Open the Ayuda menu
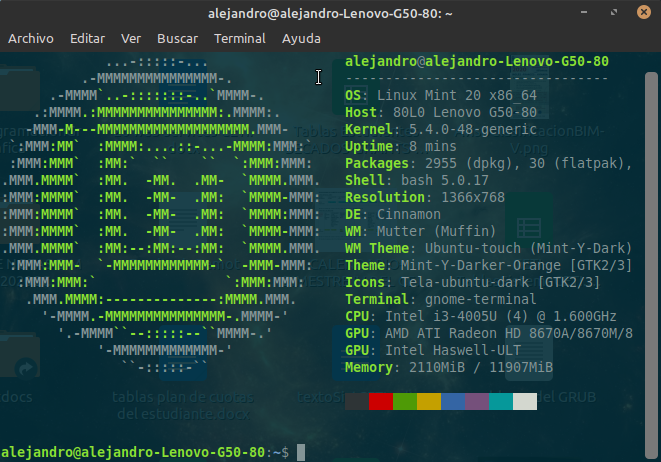The height and width of the screenshot is (462, 661). (x=301, y=39)
